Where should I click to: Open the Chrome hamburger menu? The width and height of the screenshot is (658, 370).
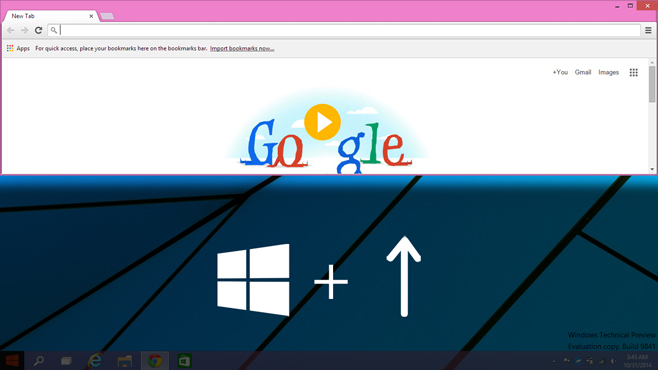click(x=648, y=30)
